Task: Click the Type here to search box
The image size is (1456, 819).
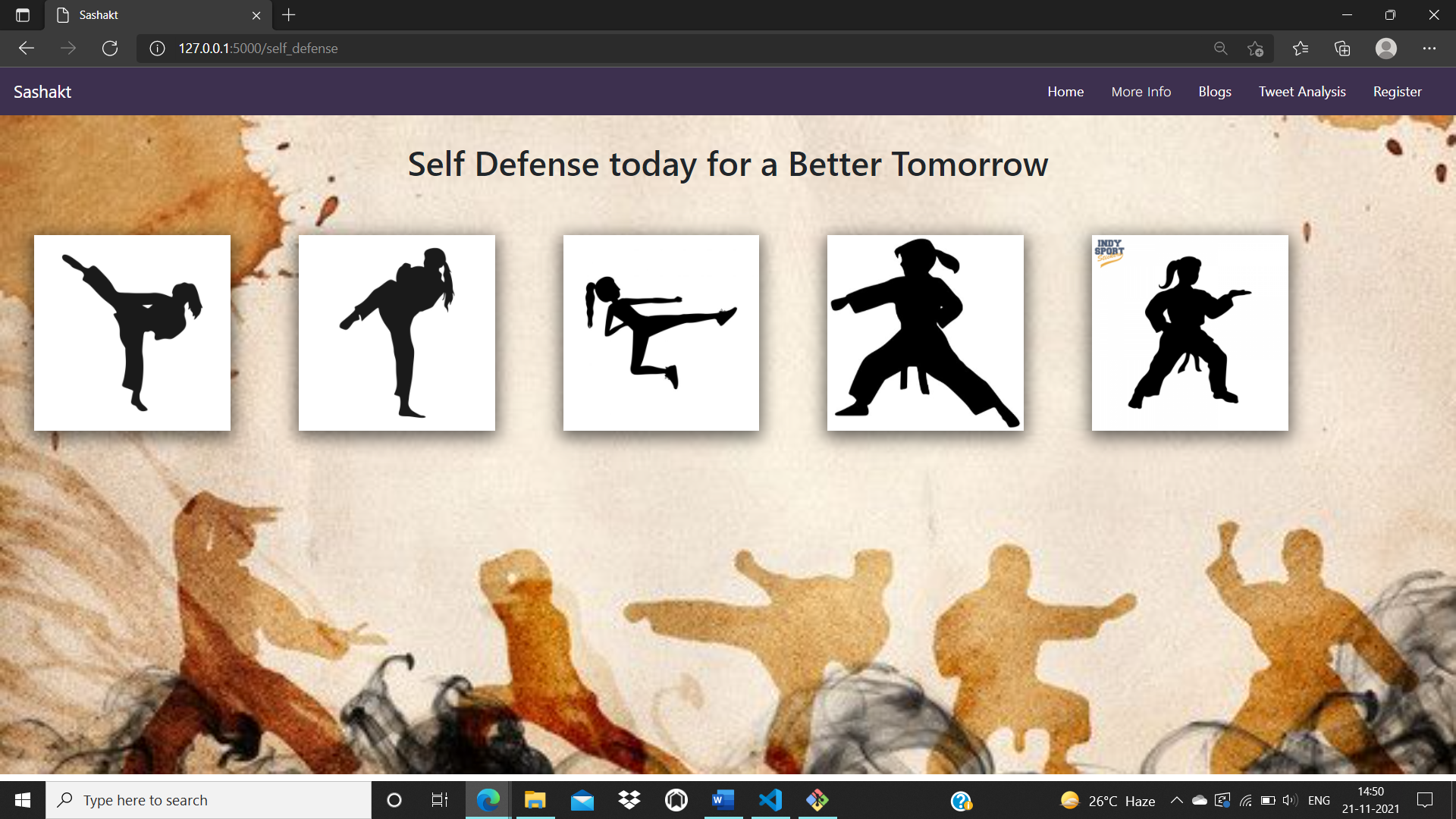Action: click(209, 800)
